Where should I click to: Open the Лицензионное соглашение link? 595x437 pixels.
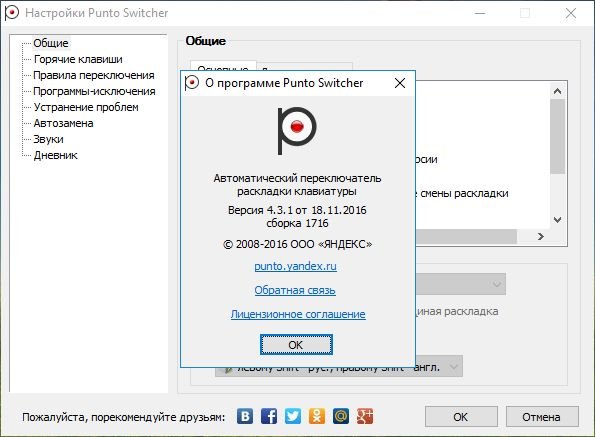[298, 314]
